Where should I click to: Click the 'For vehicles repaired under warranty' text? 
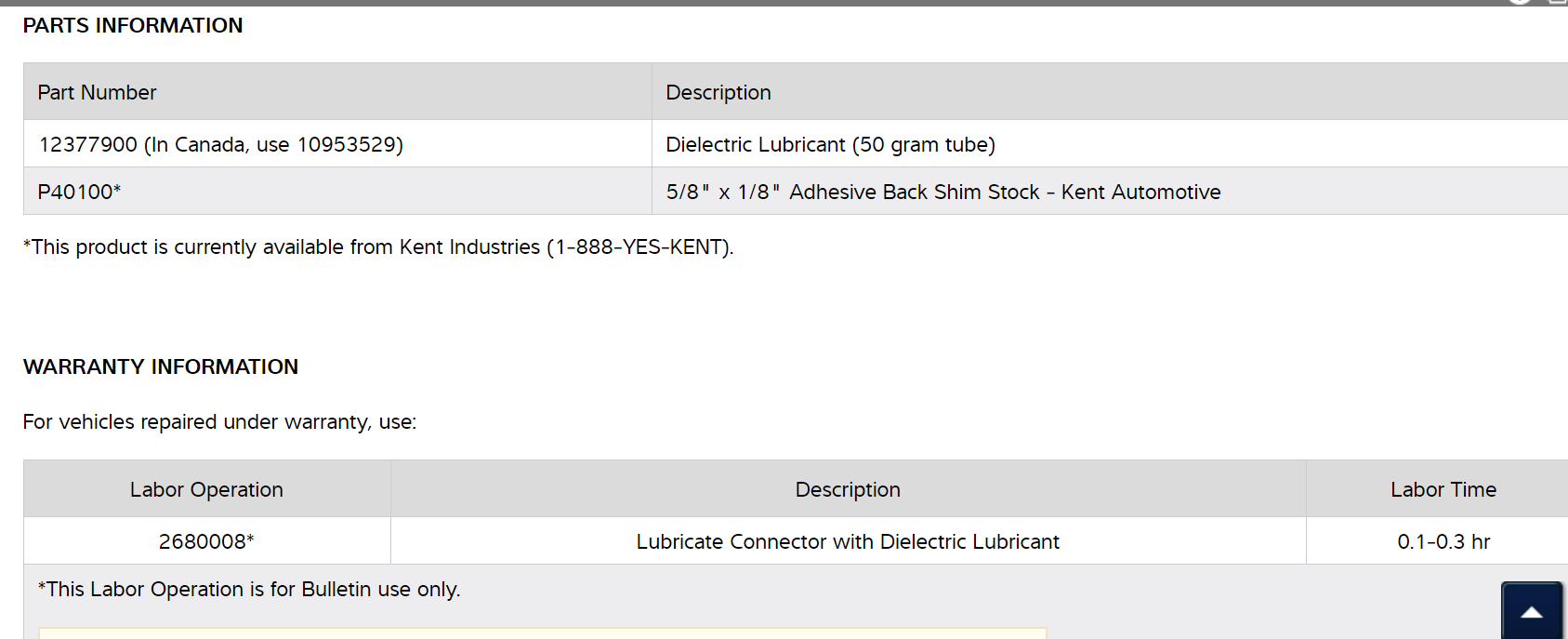(219, 422)
